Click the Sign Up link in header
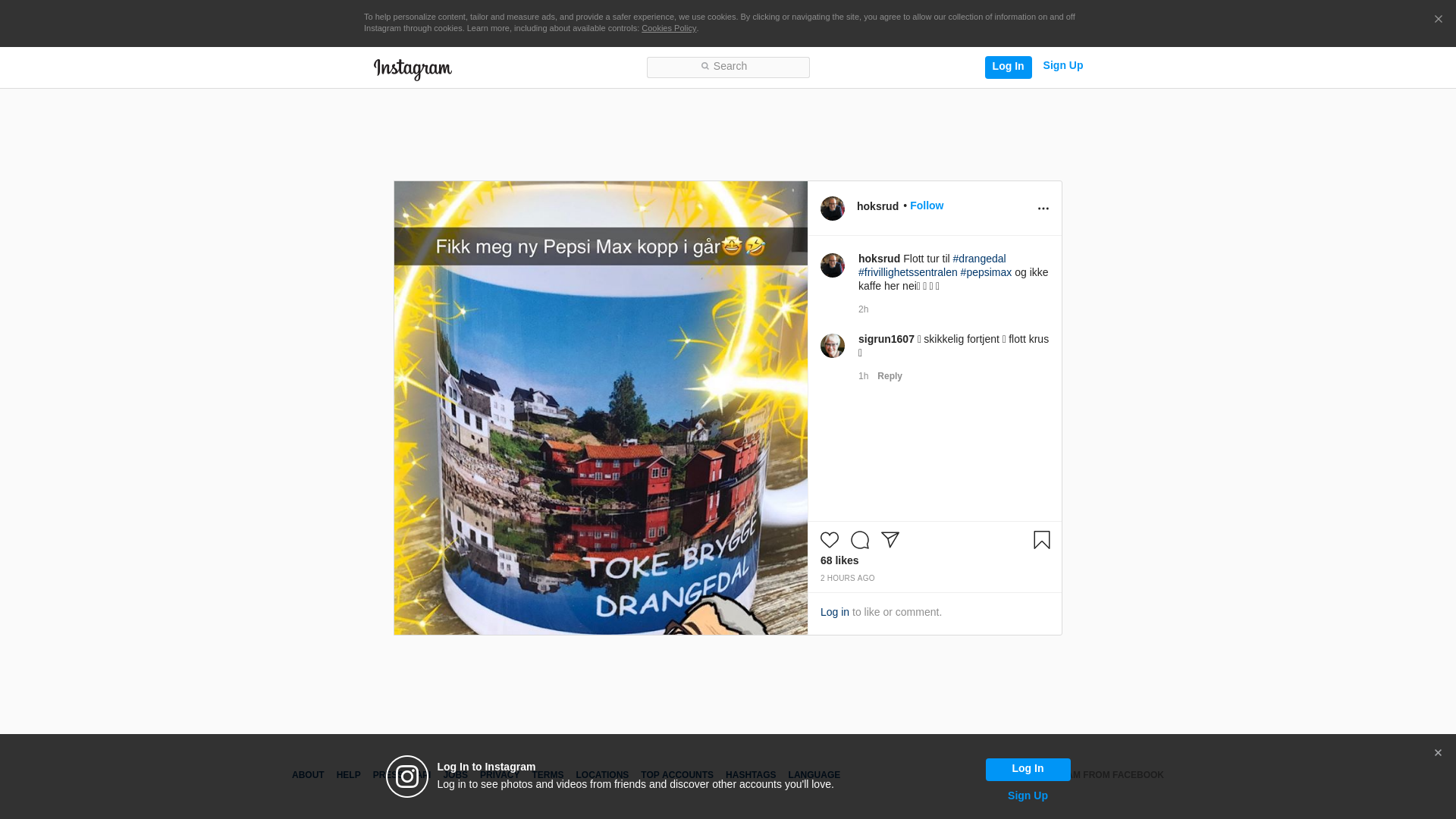The image size is (1456, 819). [1062, 66]
